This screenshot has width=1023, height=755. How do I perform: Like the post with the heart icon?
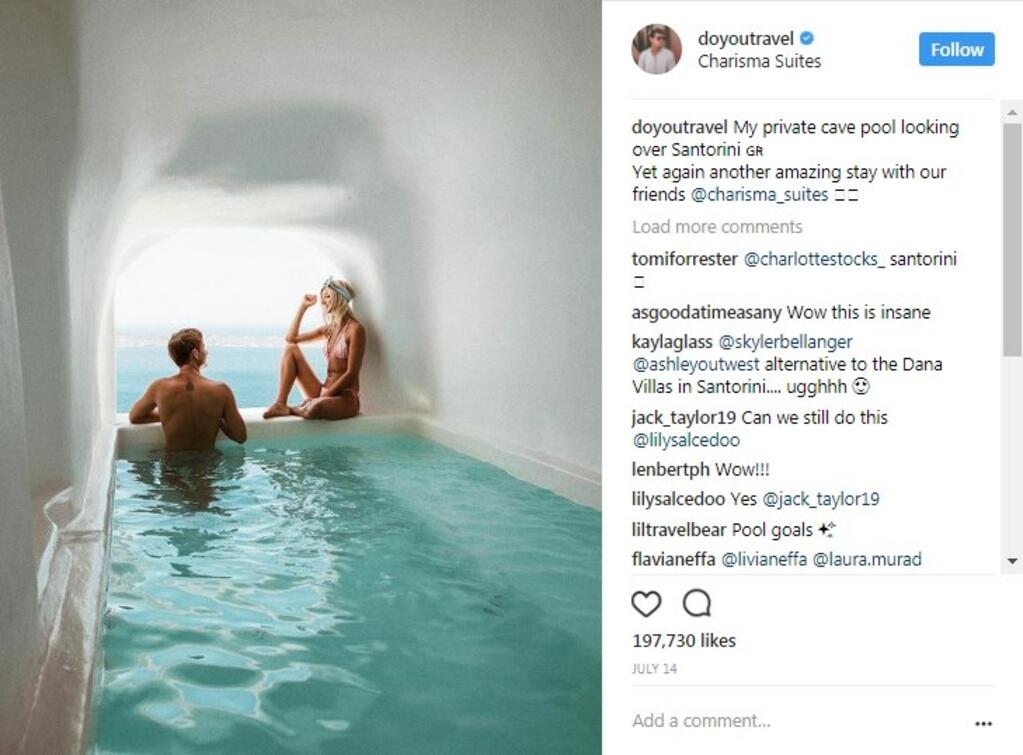click(x=646, y=604)
